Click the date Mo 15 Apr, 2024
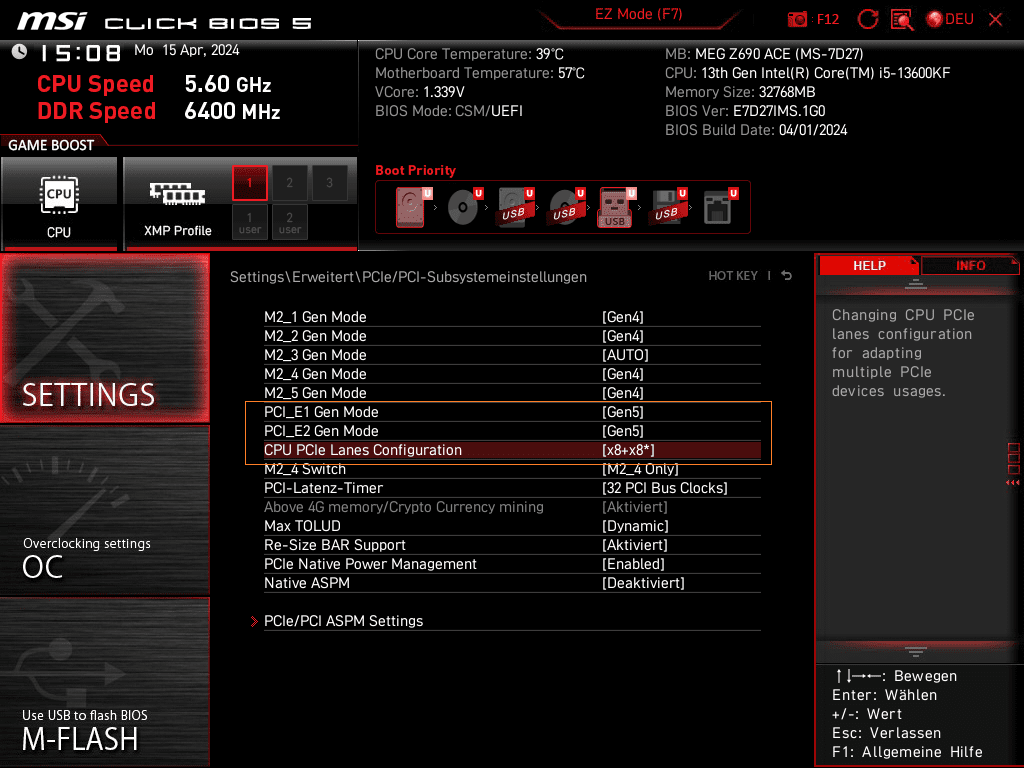Viewport: 1024px width, 768px height. coord(187,50)
